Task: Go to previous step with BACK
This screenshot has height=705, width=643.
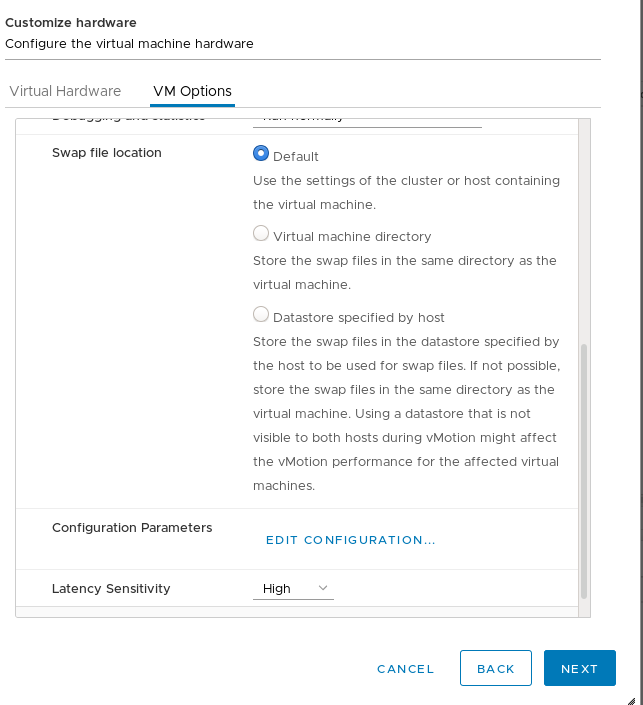Action: (496, 669)
